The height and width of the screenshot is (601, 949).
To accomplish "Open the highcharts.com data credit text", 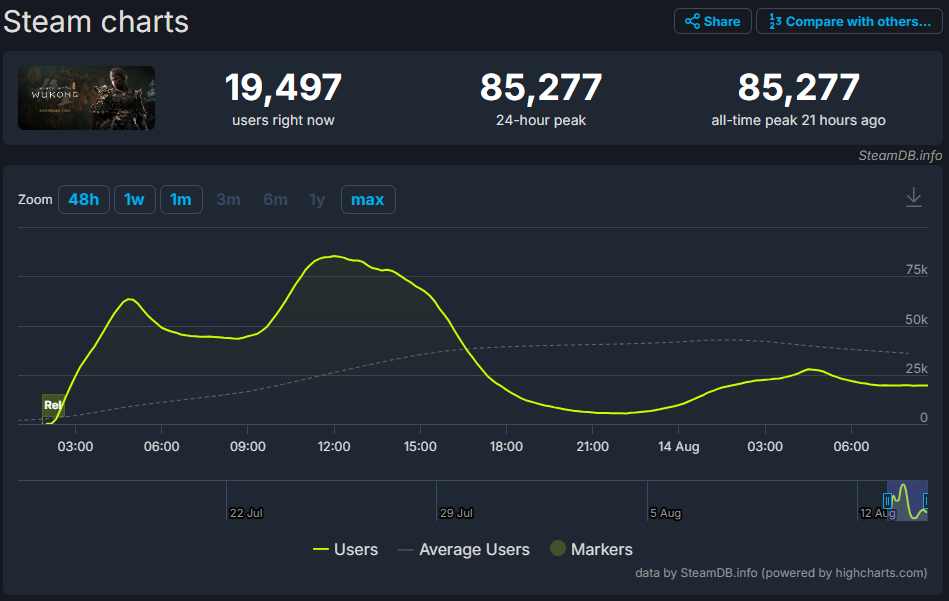I will 781,573.
